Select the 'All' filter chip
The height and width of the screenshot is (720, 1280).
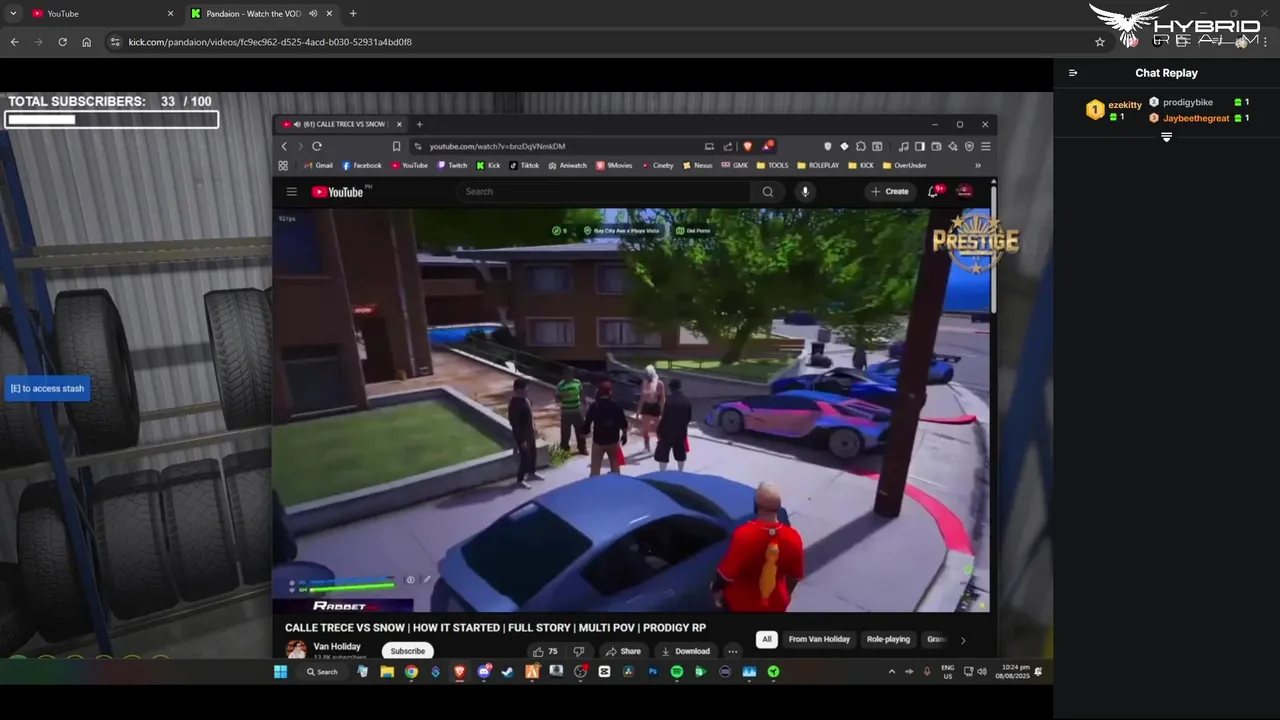click(767, 639)
